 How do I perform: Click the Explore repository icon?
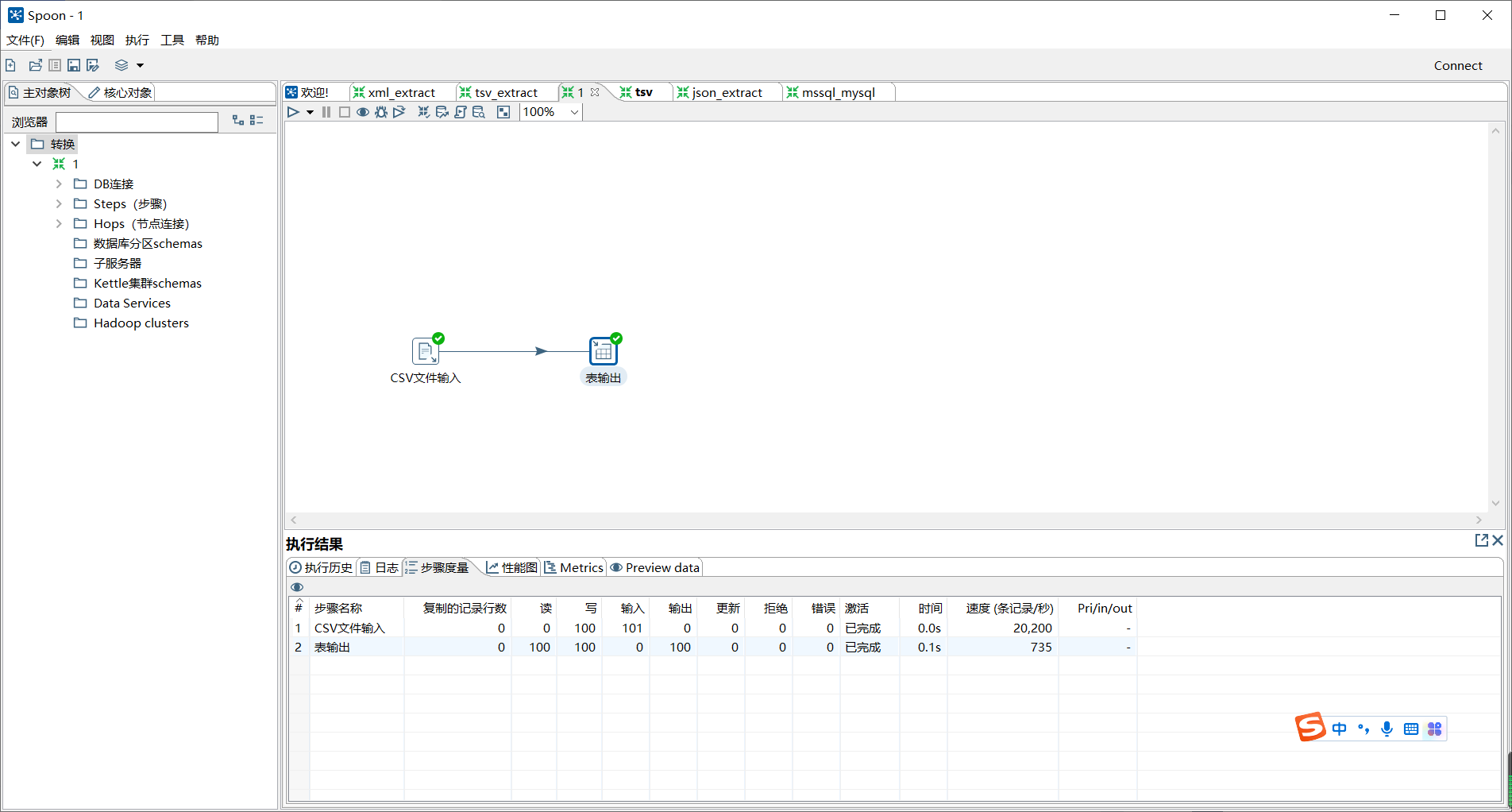(x=55, y=65)
